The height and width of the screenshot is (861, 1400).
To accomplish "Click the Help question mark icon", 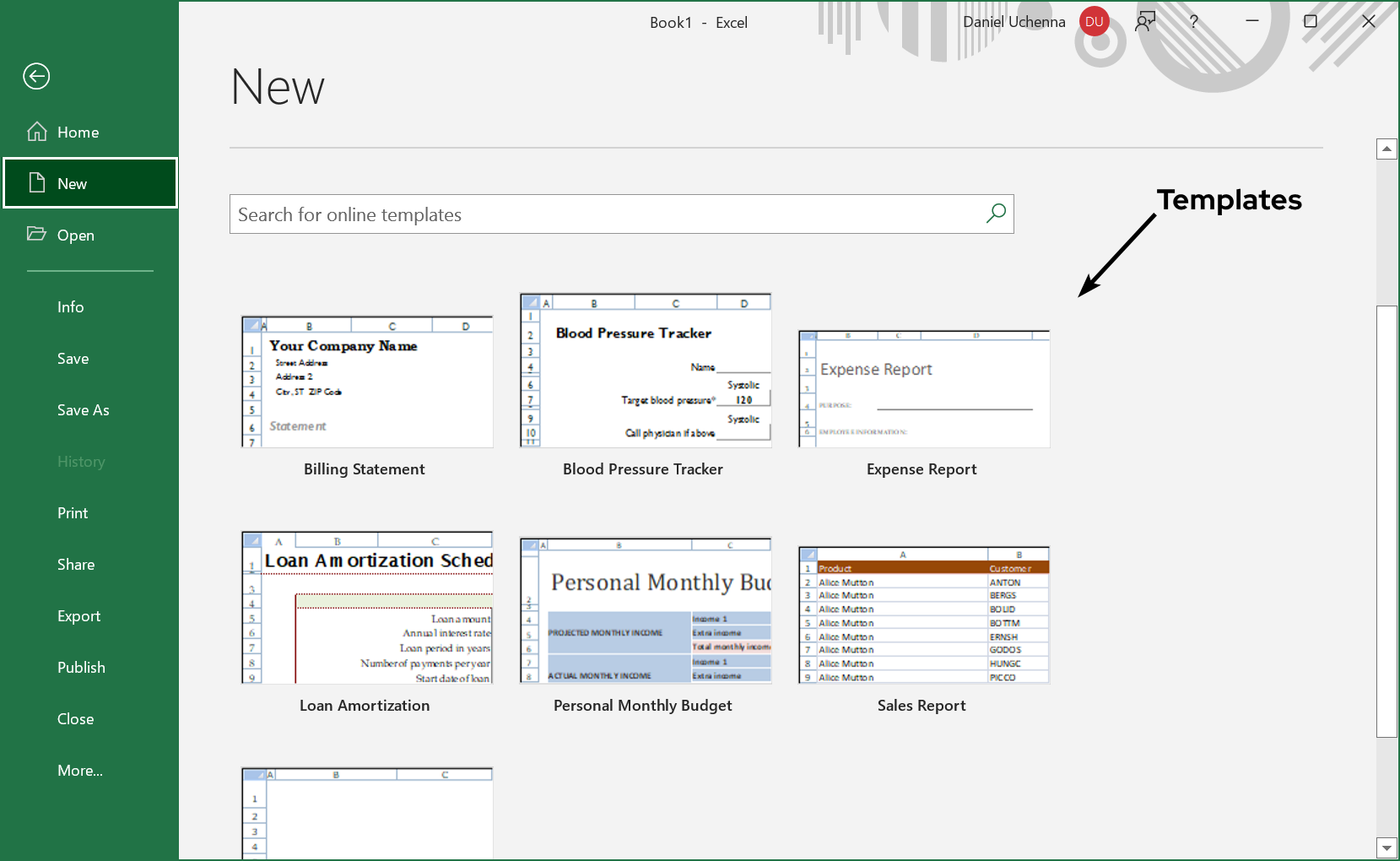I will pyautogui.click(x=1193, y=22).
